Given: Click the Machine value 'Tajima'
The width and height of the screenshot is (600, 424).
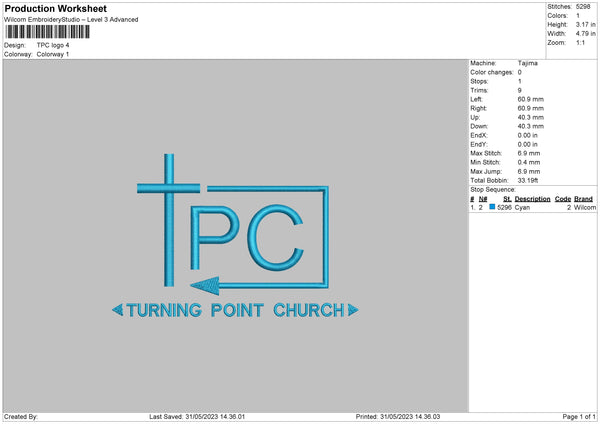Looking at the screenshot, I should 528,63.
